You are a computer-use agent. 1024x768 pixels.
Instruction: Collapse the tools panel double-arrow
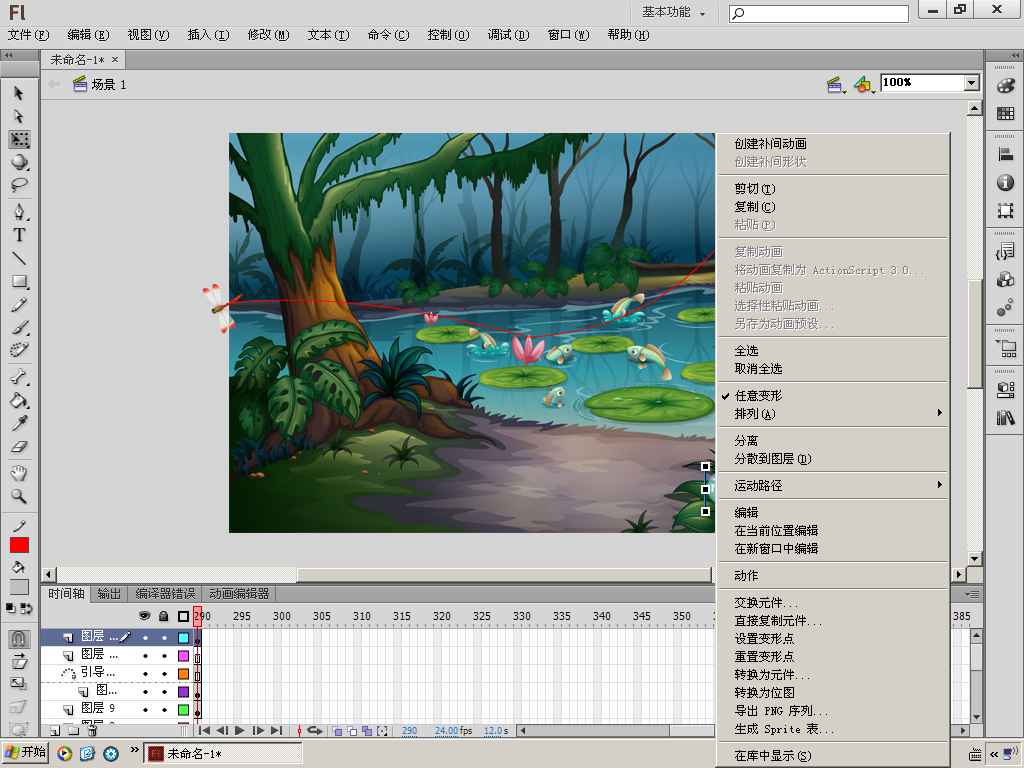point(9,56)
